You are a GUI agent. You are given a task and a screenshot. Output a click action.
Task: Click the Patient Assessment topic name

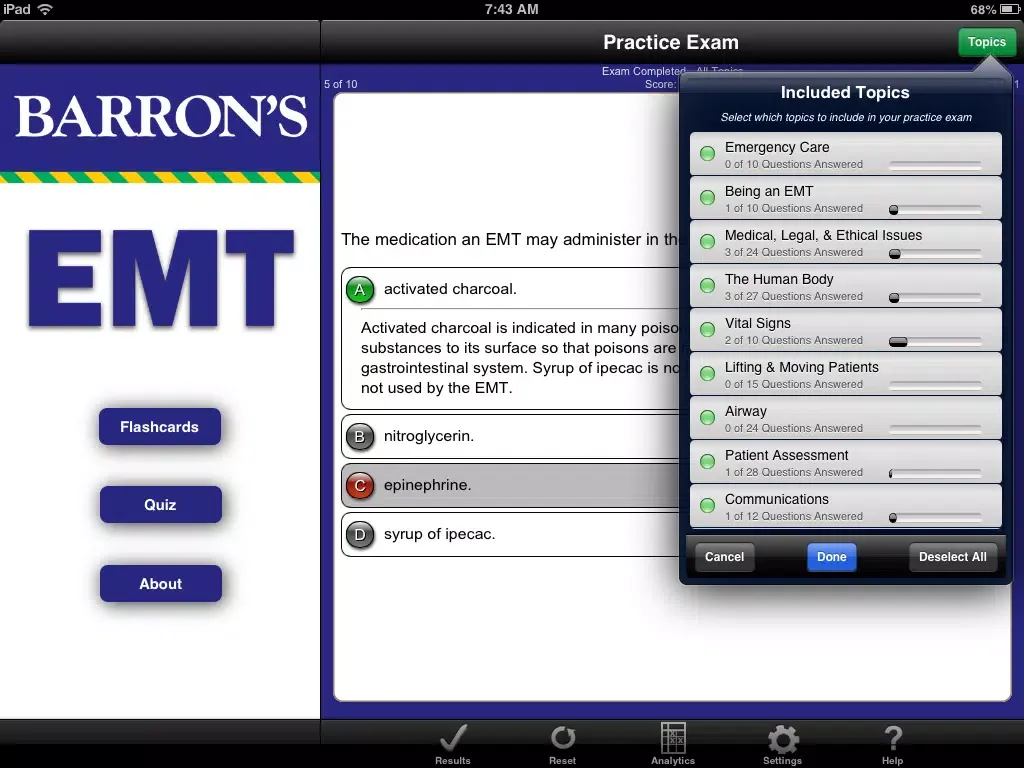tap(786, 455)
